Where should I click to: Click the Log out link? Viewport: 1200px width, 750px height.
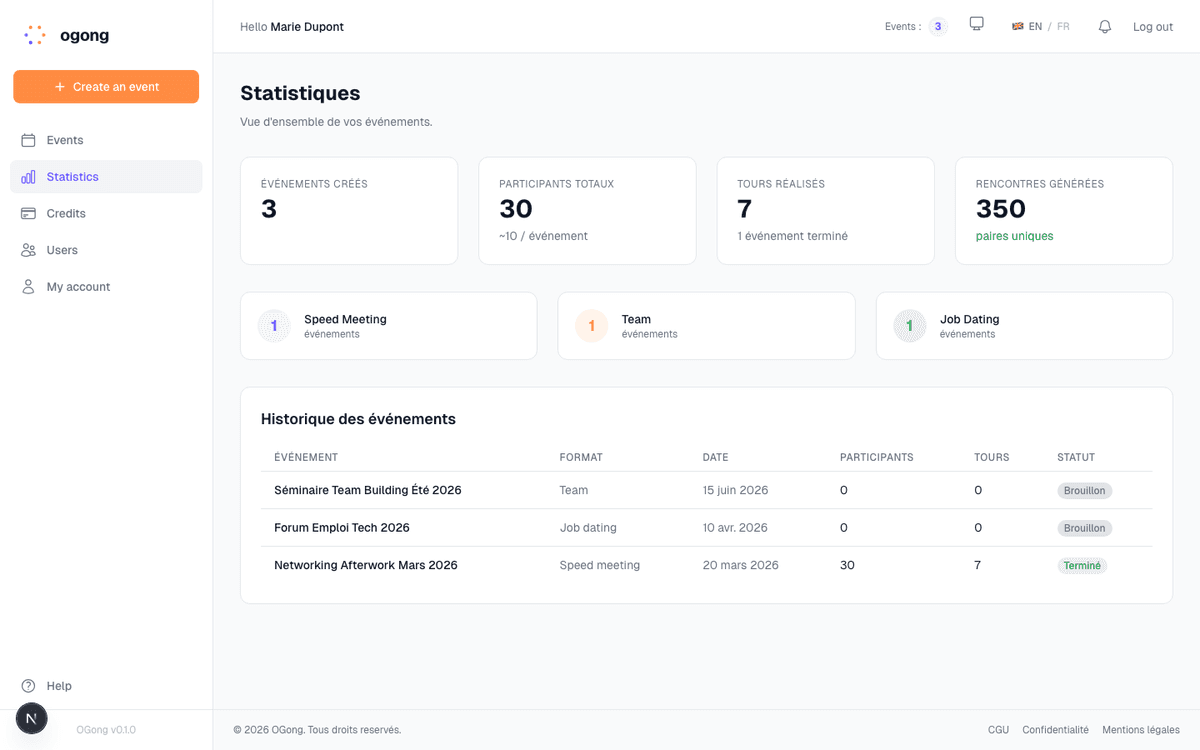(x=1152, y=27)
